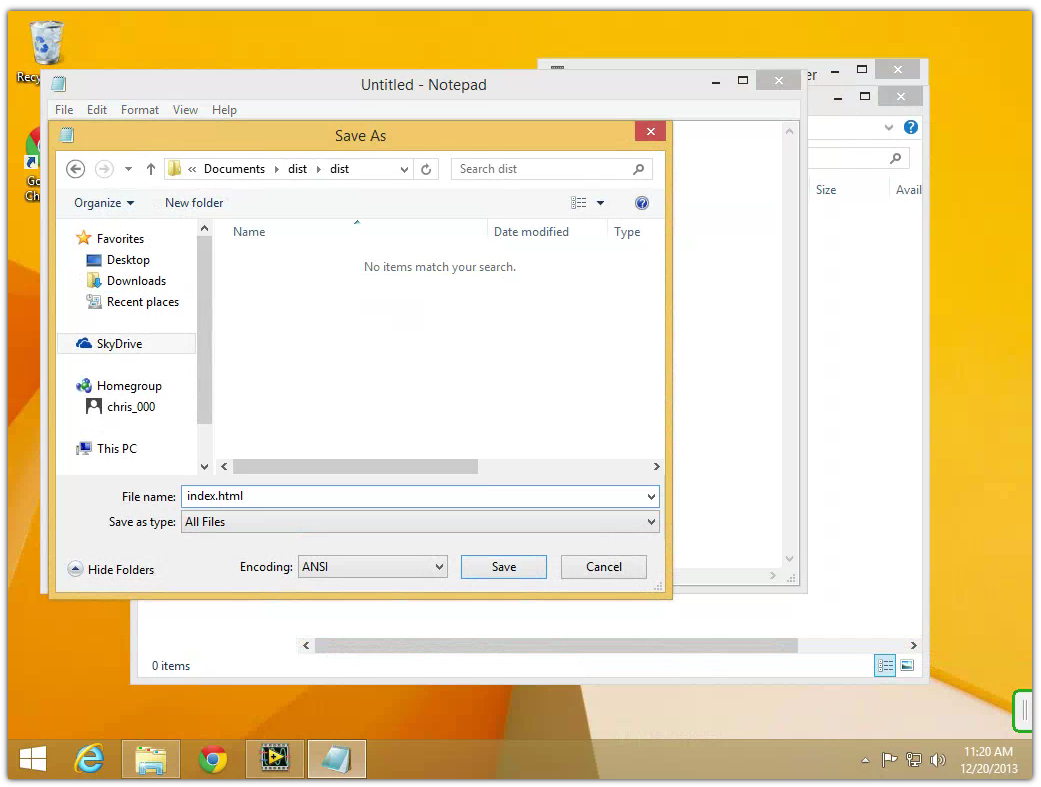Click the Back arrow in Save As dialog
This screenshot has width=1041, height=787.
[75, 169]
